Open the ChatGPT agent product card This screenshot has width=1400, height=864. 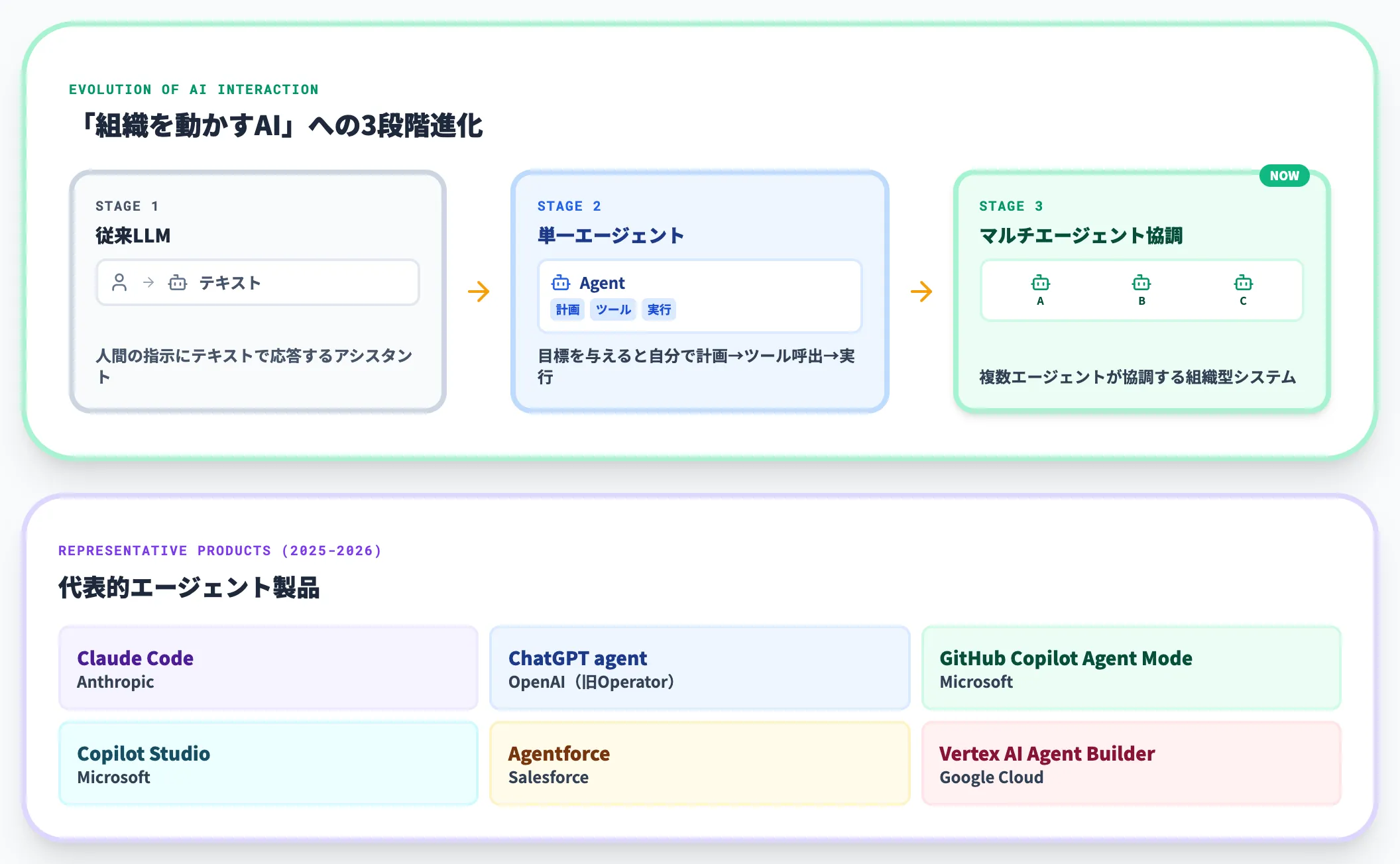click(x=700, y=668)
